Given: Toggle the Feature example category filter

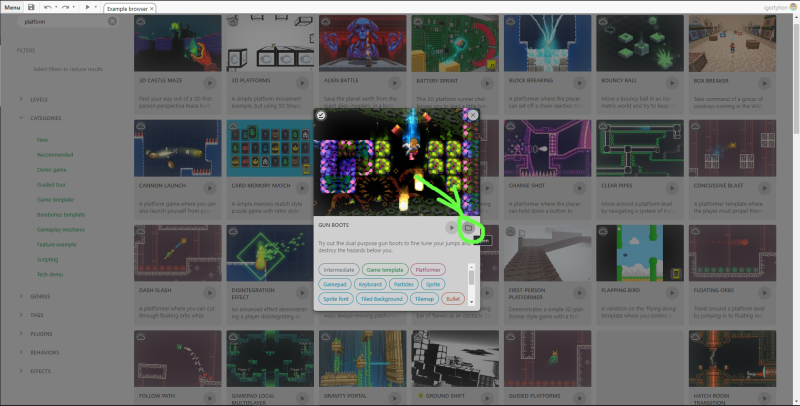Looking at the screenshot, I should (x=56, y=245).
